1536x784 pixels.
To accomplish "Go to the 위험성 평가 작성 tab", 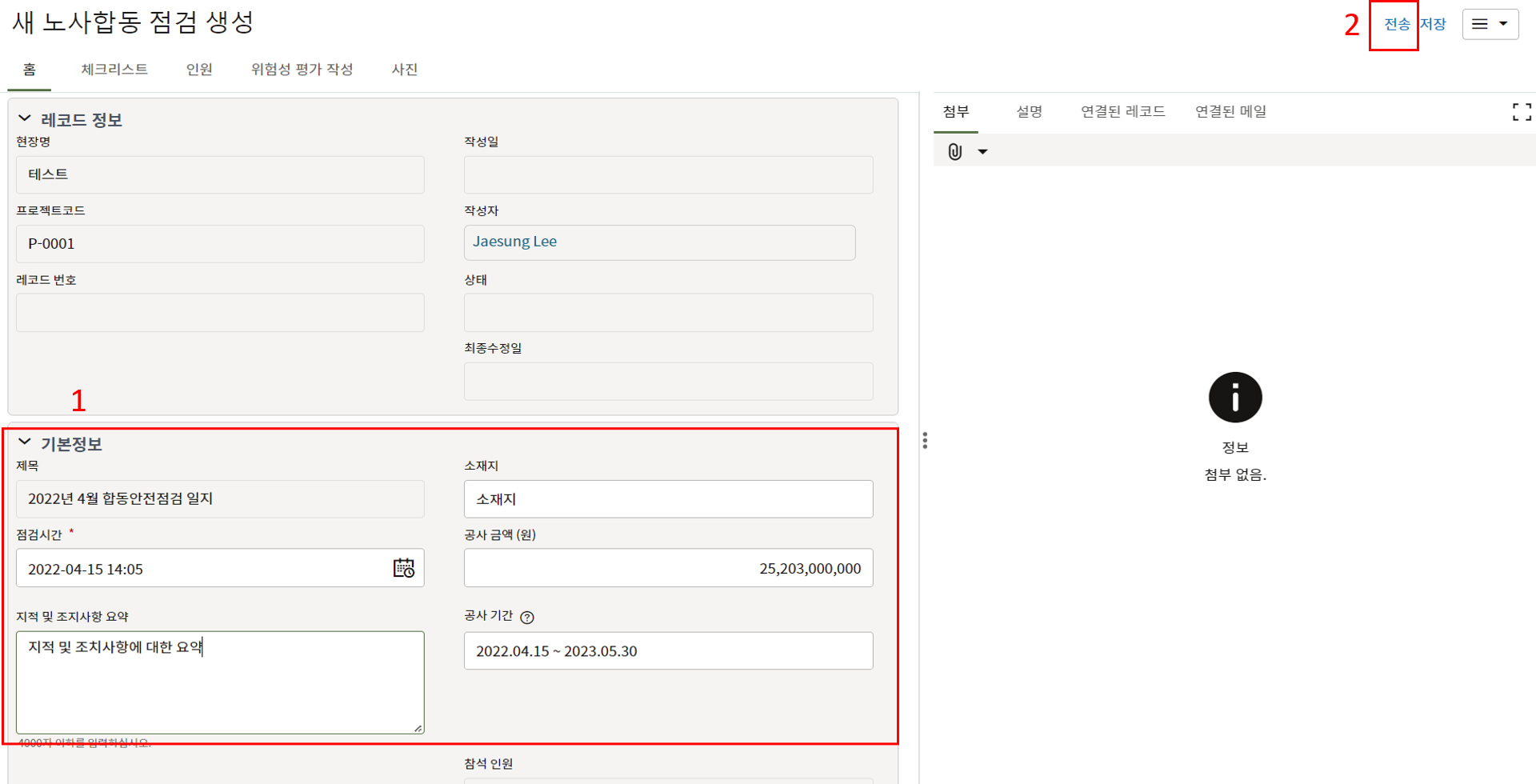I will coord(302,70).
